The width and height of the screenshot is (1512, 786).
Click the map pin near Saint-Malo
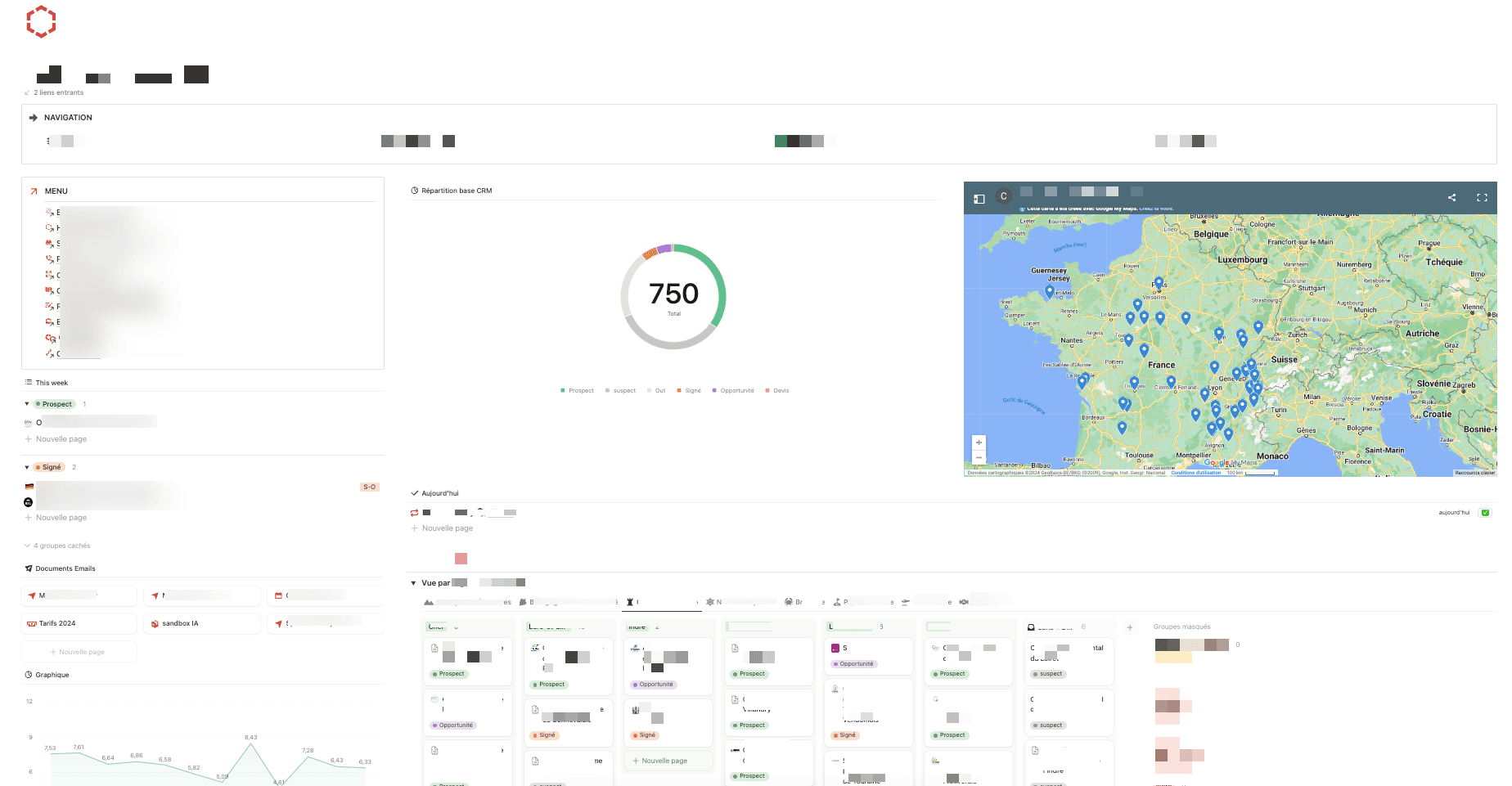1050,291
